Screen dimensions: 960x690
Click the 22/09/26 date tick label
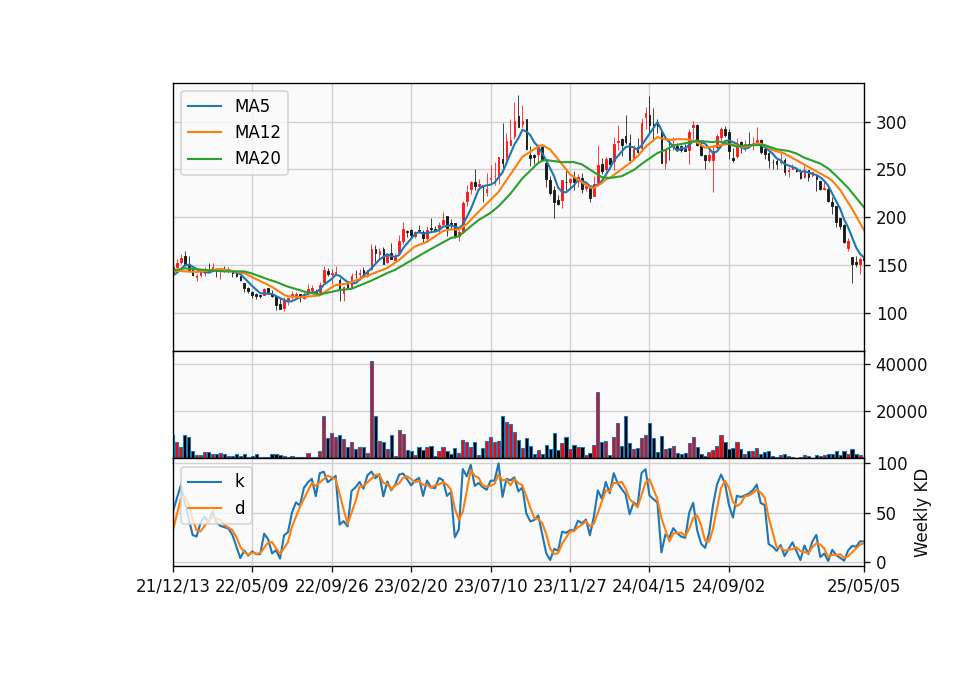pyautogui.click(x=332, y=586)
